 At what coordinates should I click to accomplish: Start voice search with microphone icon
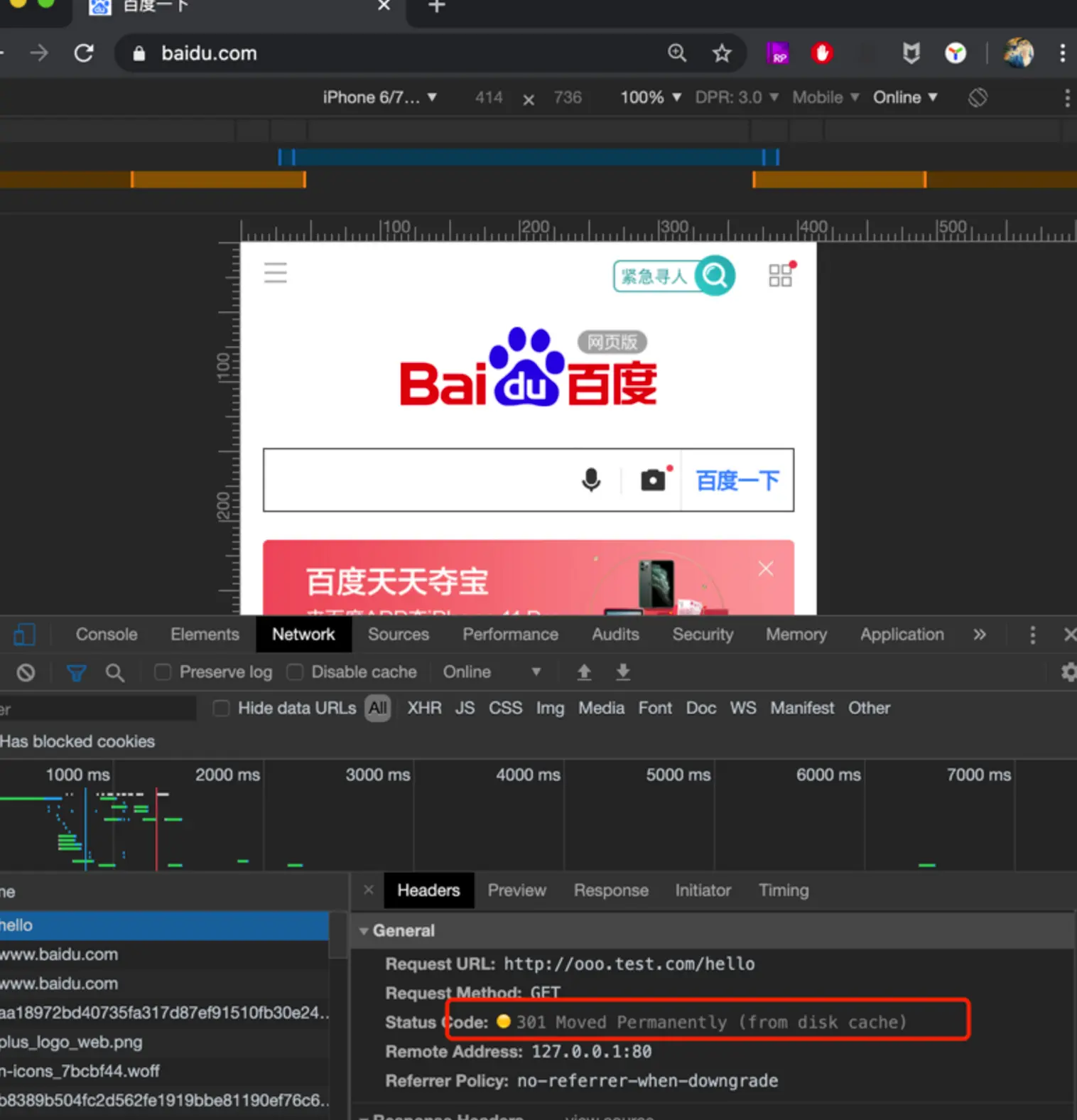click(591, 480)
